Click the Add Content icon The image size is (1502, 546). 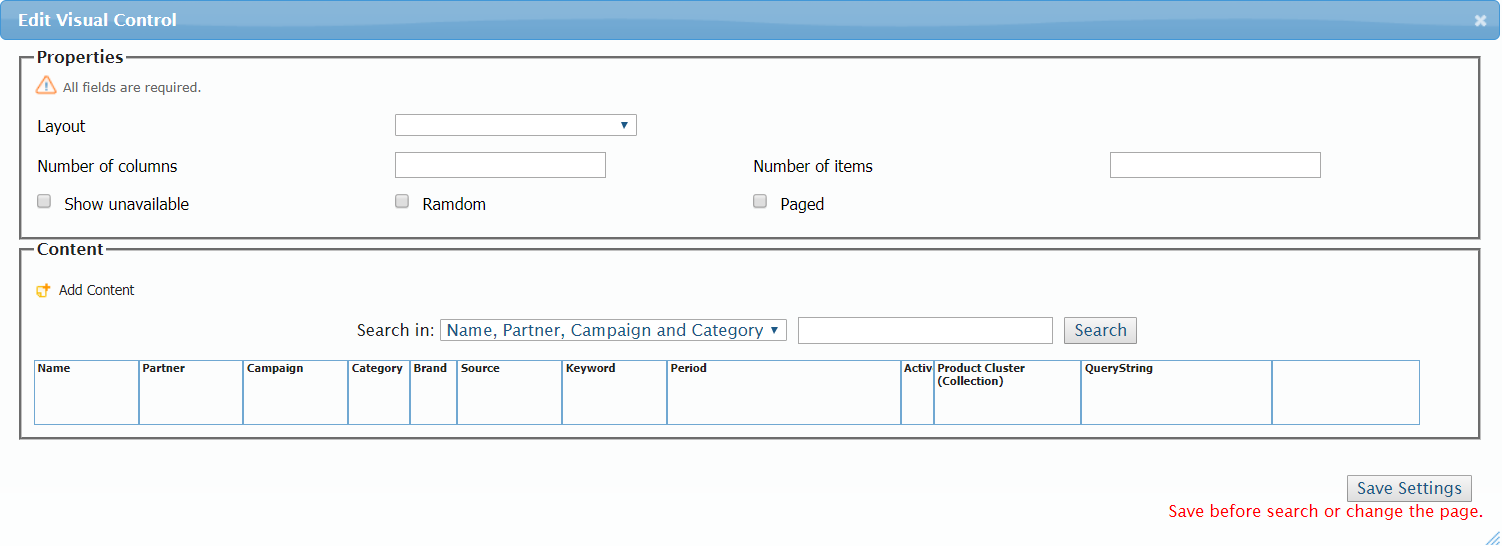[43, 291]
